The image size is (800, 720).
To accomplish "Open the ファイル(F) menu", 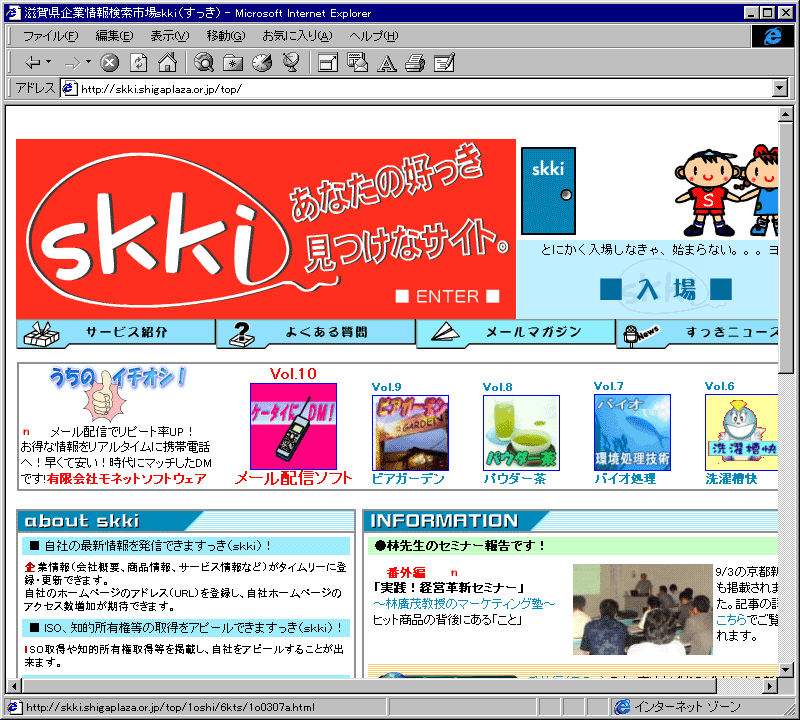I will (x=51, y=36).
